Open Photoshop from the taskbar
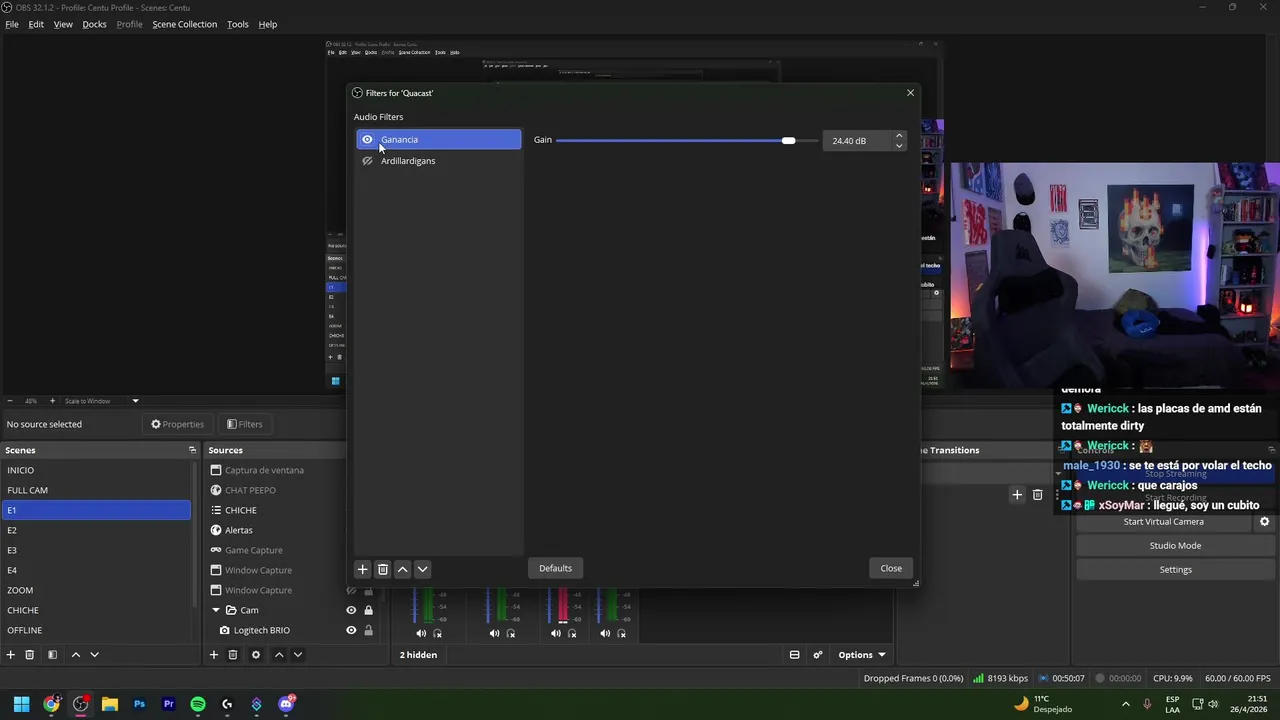Image resolution: width=1280 pixels, height=720 pixels. tap(139, 704)
